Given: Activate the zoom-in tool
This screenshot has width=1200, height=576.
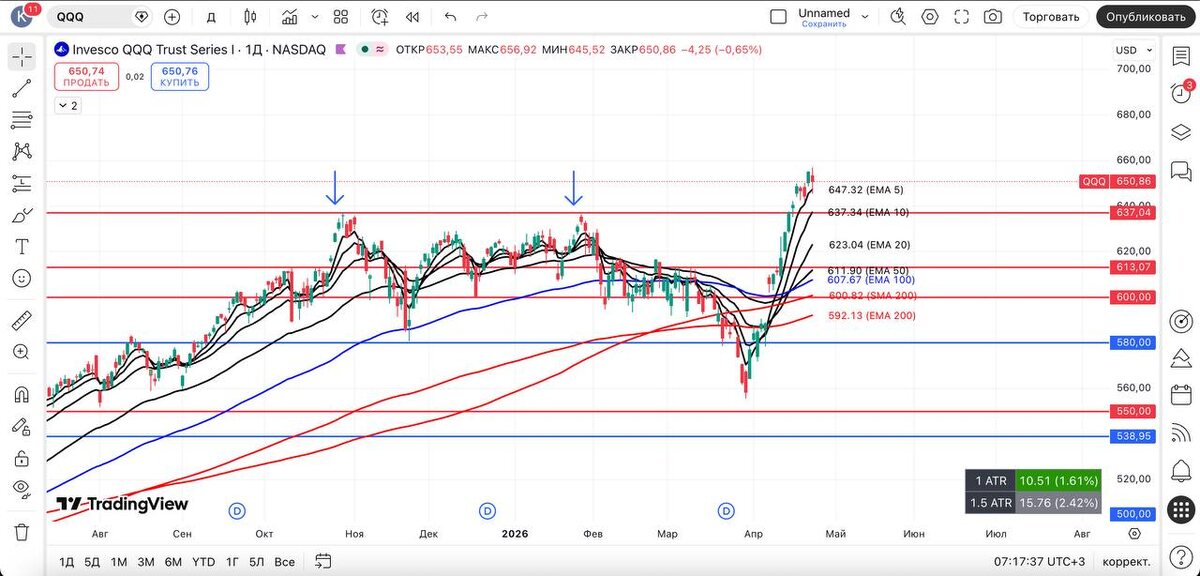Looking at the screenshot, I should pyautogui.click(x=21, y=352).
